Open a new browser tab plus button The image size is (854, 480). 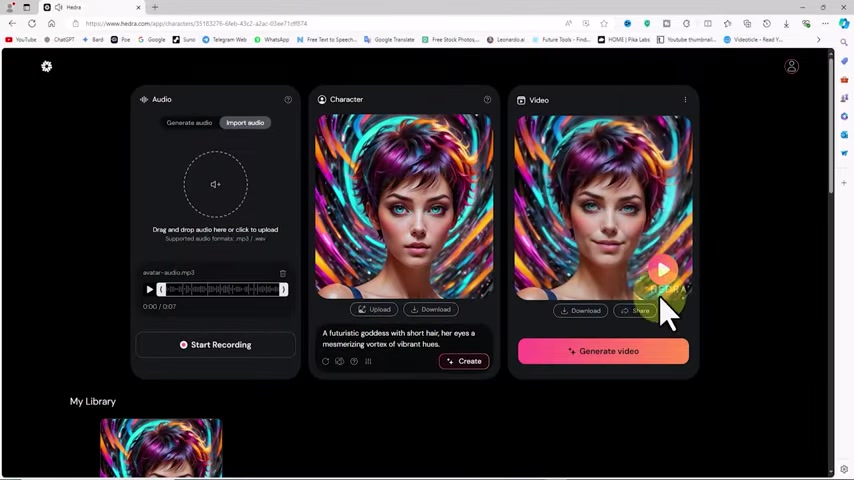coord(155,7)
